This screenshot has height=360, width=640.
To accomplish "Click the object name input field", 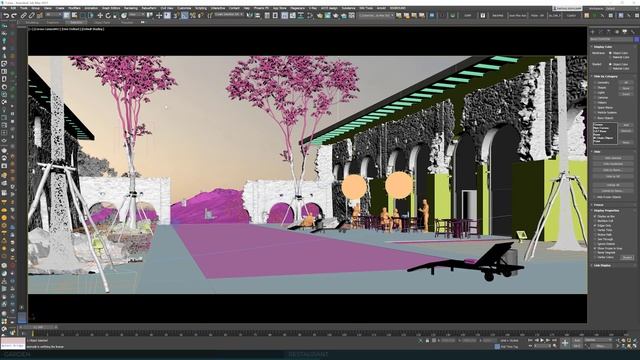I will pyautogui.click(x=611, y=39).
